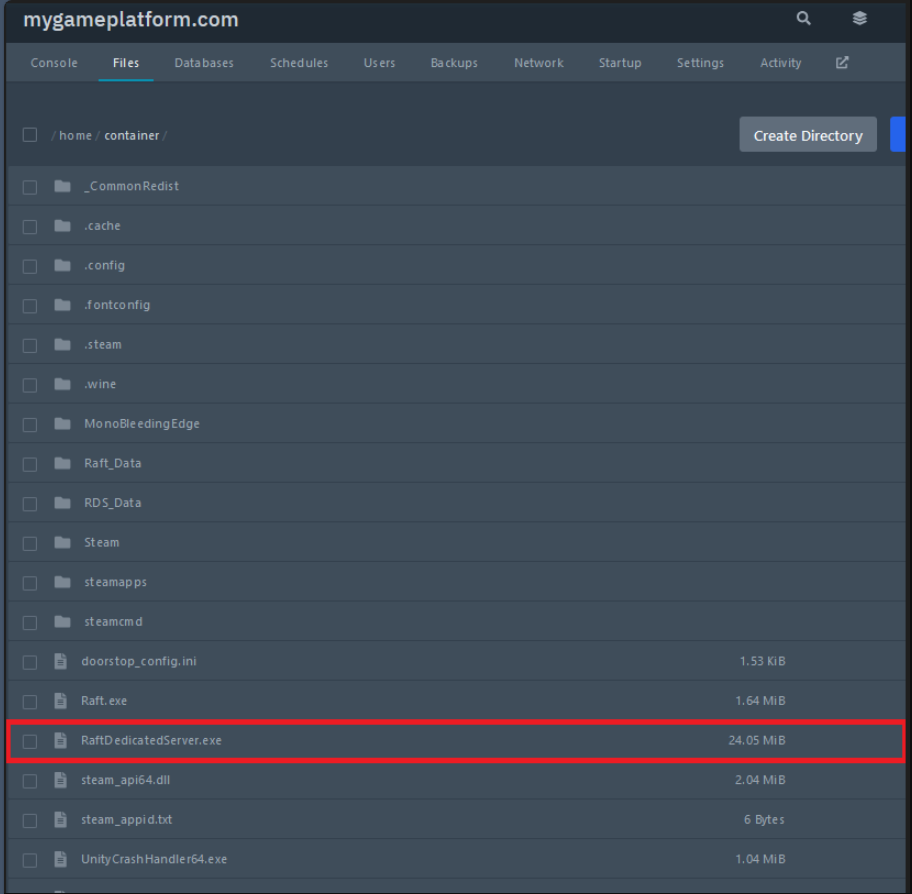Screen dimensions: 912x894
Task: Click the Create Directory button
Action: [808, 134]
